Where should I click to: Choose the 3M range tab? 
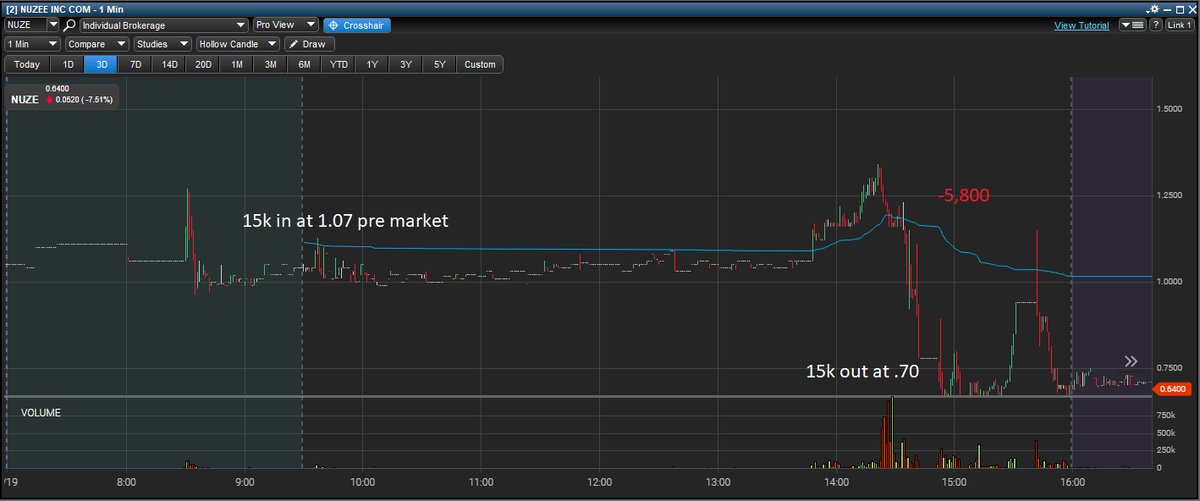[271, 64]
